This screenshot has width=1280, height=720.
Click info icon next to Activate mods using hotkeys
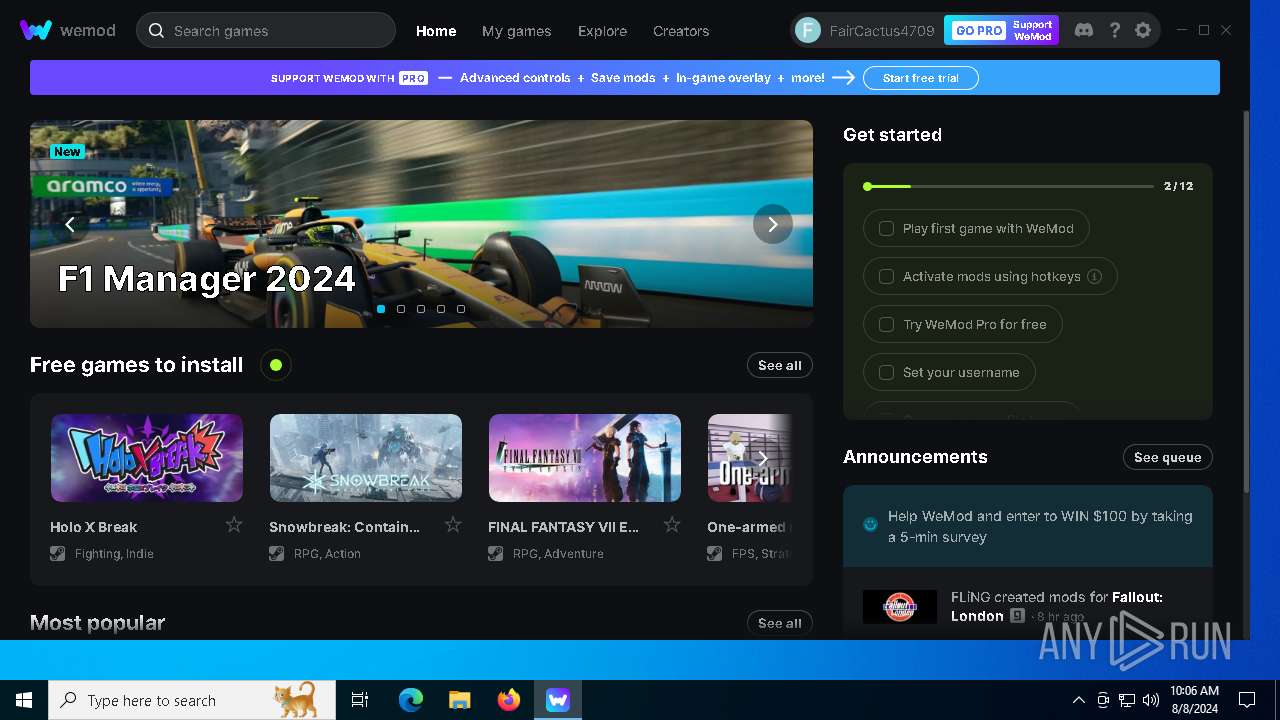coord(1094,276)
